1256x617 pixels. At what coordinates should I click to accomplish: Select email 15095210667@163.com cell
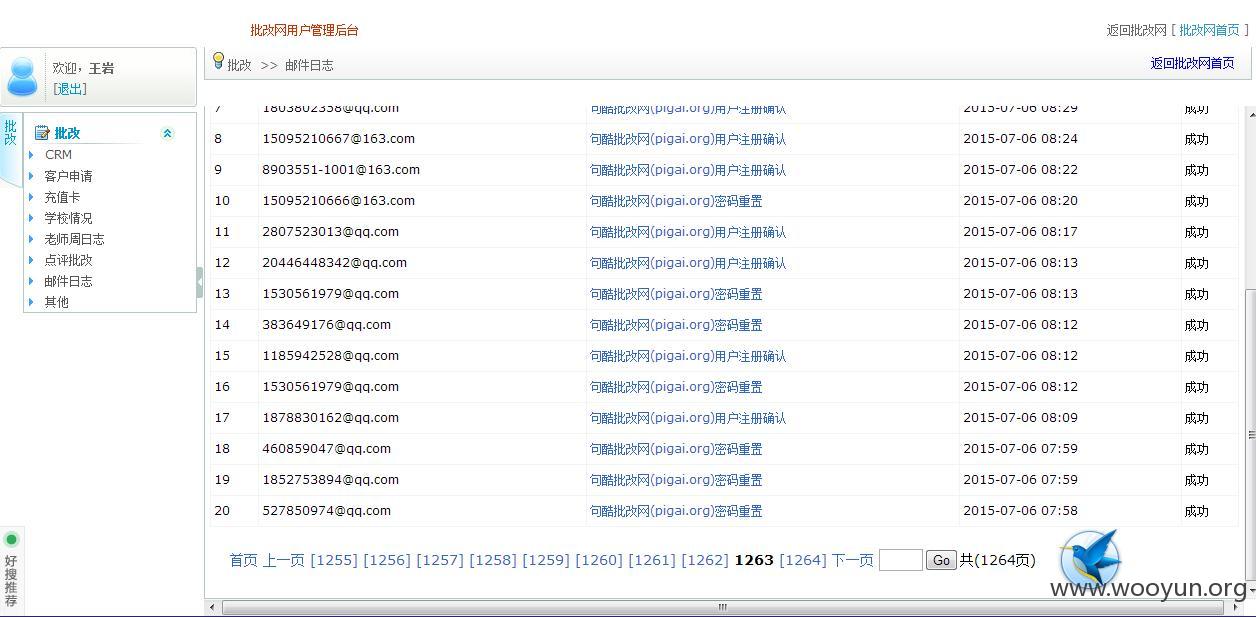(338, 139)
